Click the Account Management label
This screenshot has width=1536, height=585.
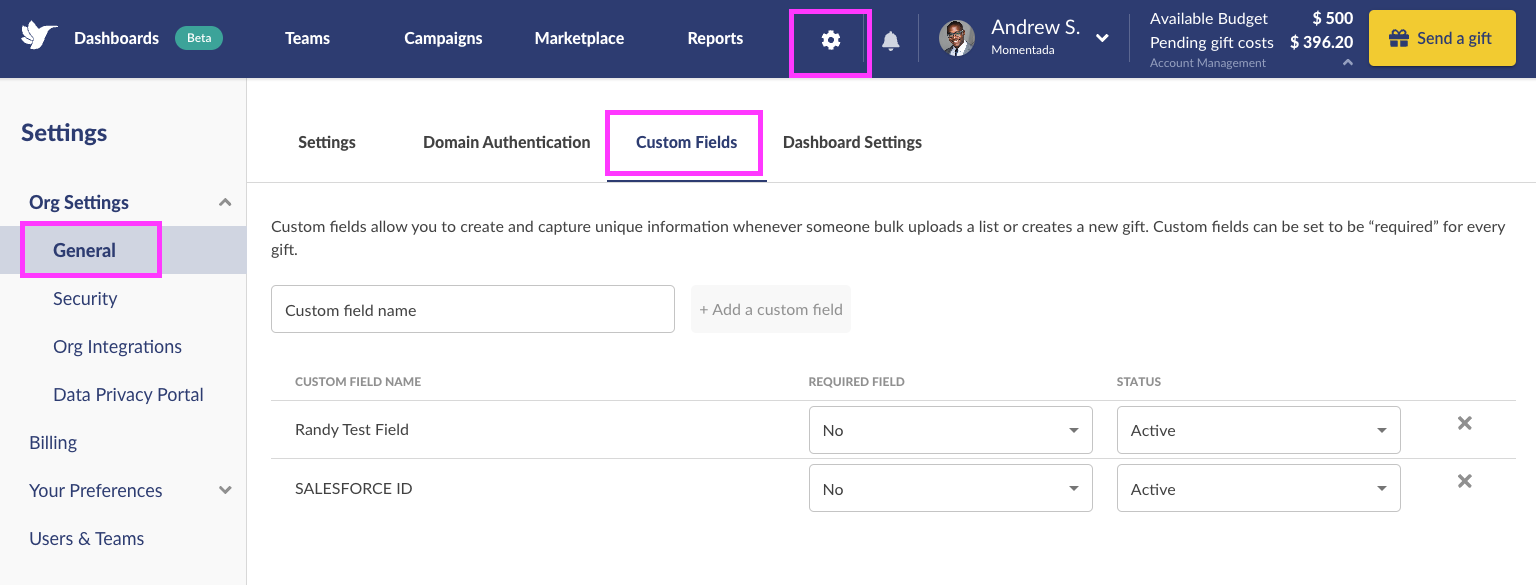coord(1208,63)
